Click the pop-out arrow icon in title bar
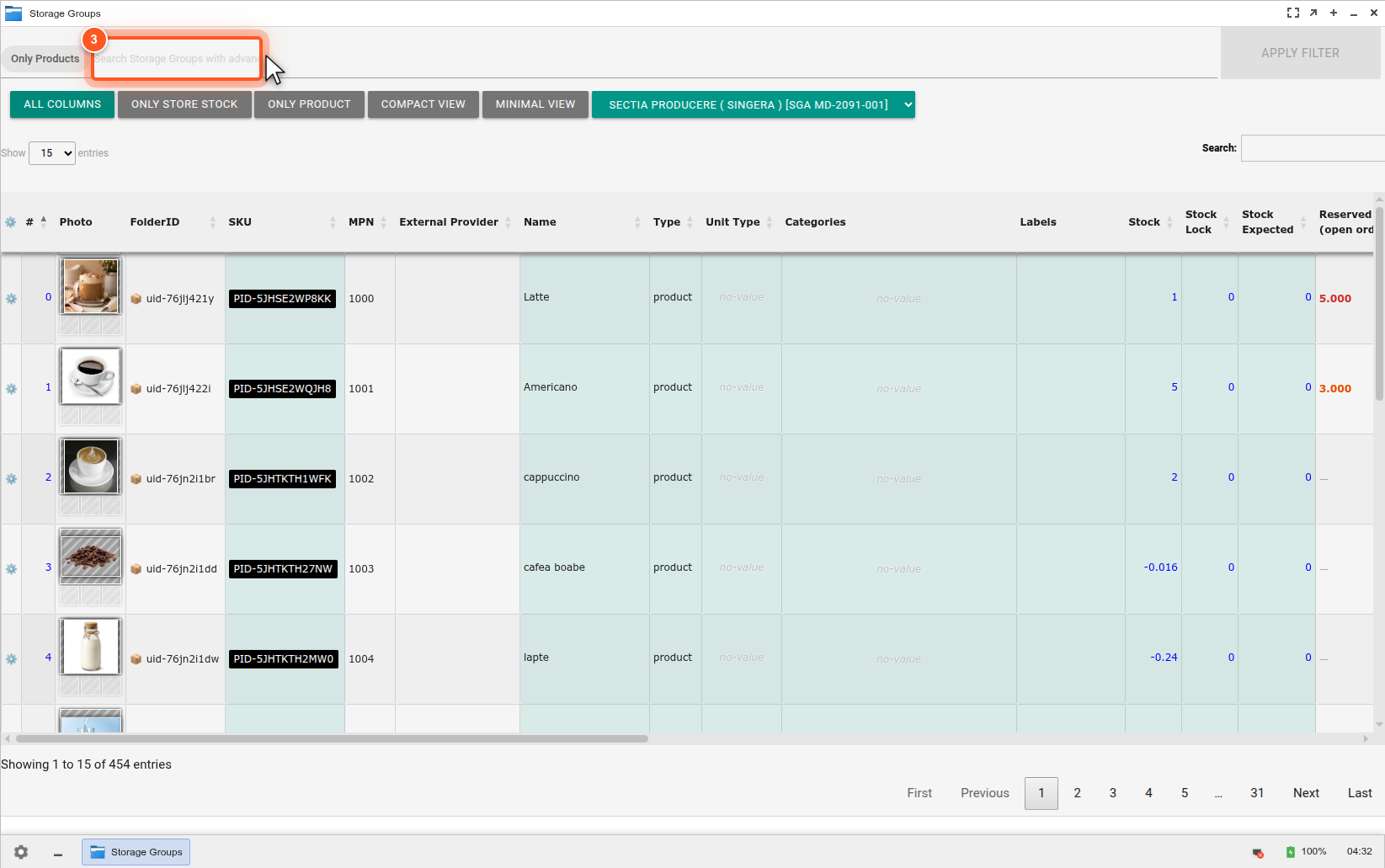Screen dimensions: 1385x868 click(1313, 13)
